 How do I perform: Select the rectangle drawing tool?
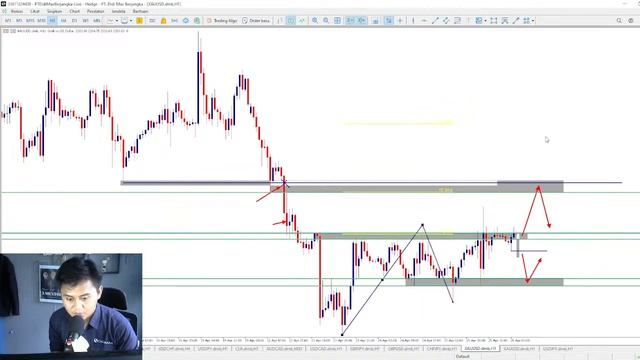point(494,20)
